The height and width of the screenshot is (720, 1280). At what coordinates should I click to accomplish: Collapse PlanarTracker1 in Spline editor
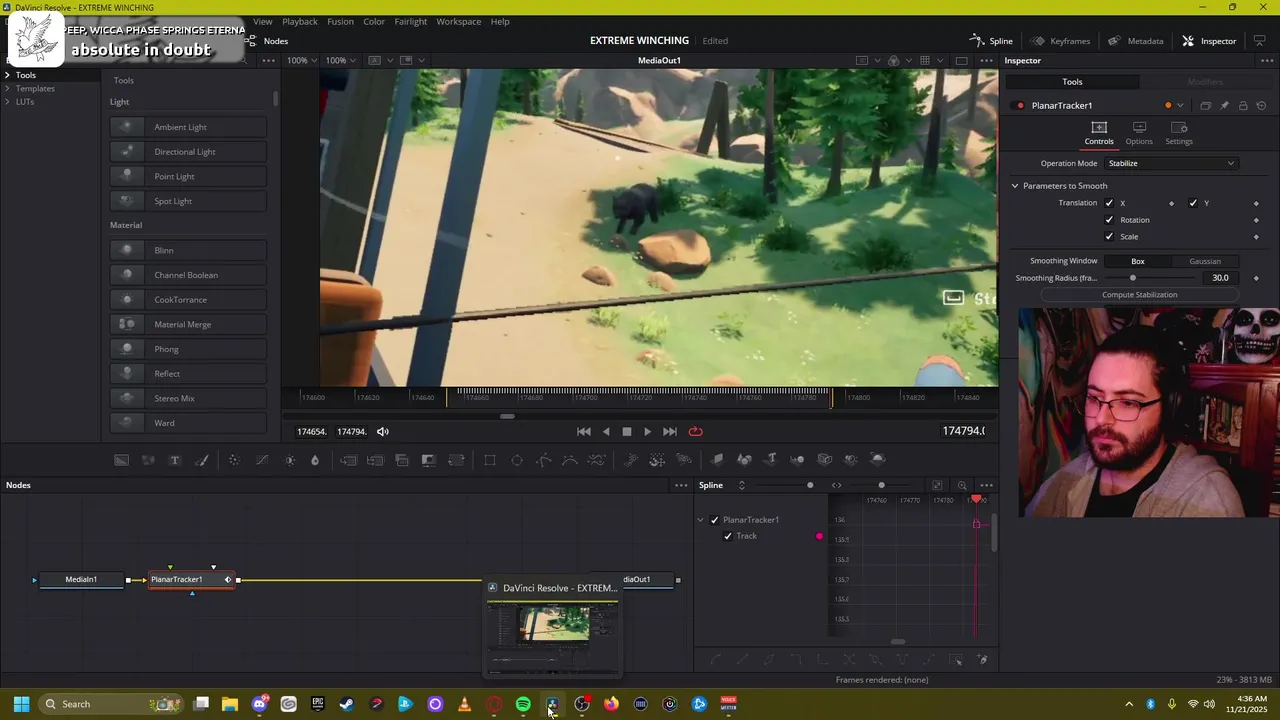tap(700, 520)
